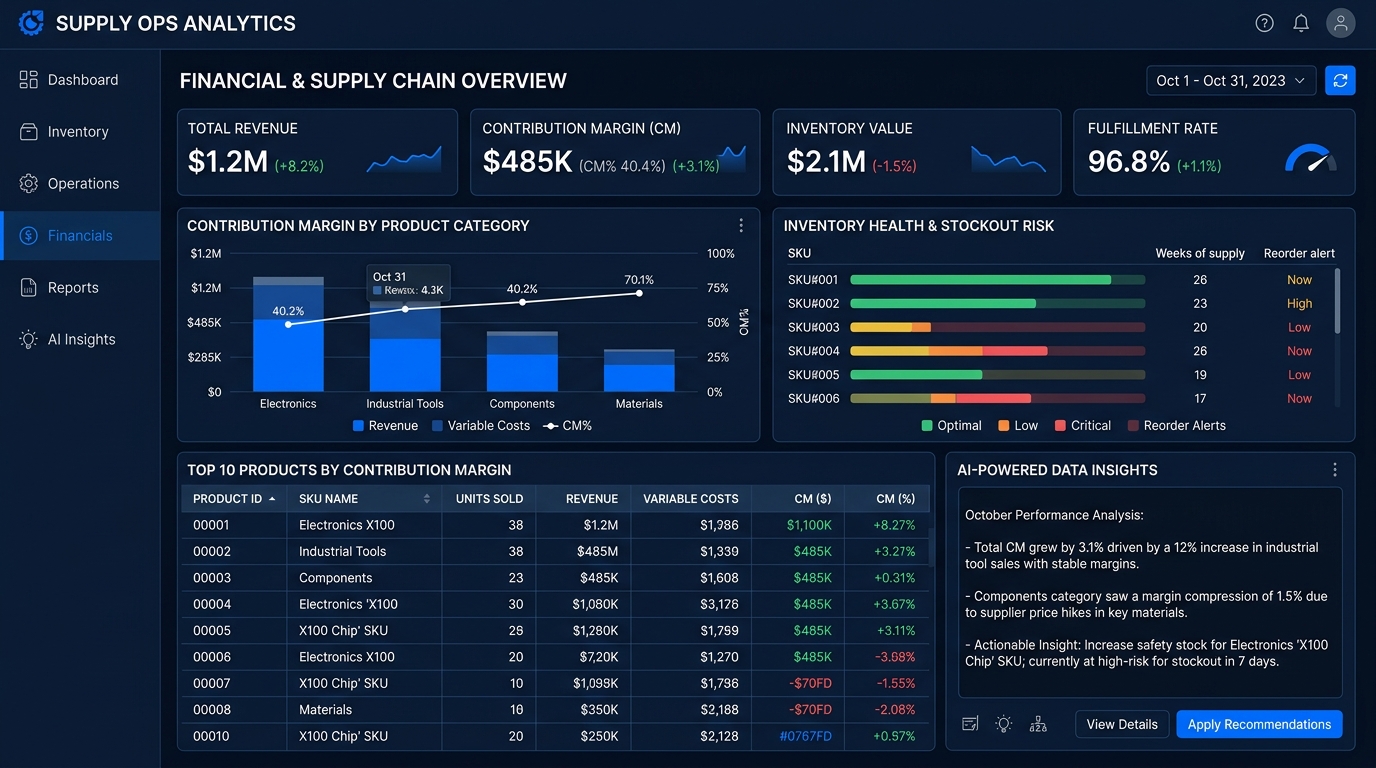Select the Financials menu item

pos(80,236)
